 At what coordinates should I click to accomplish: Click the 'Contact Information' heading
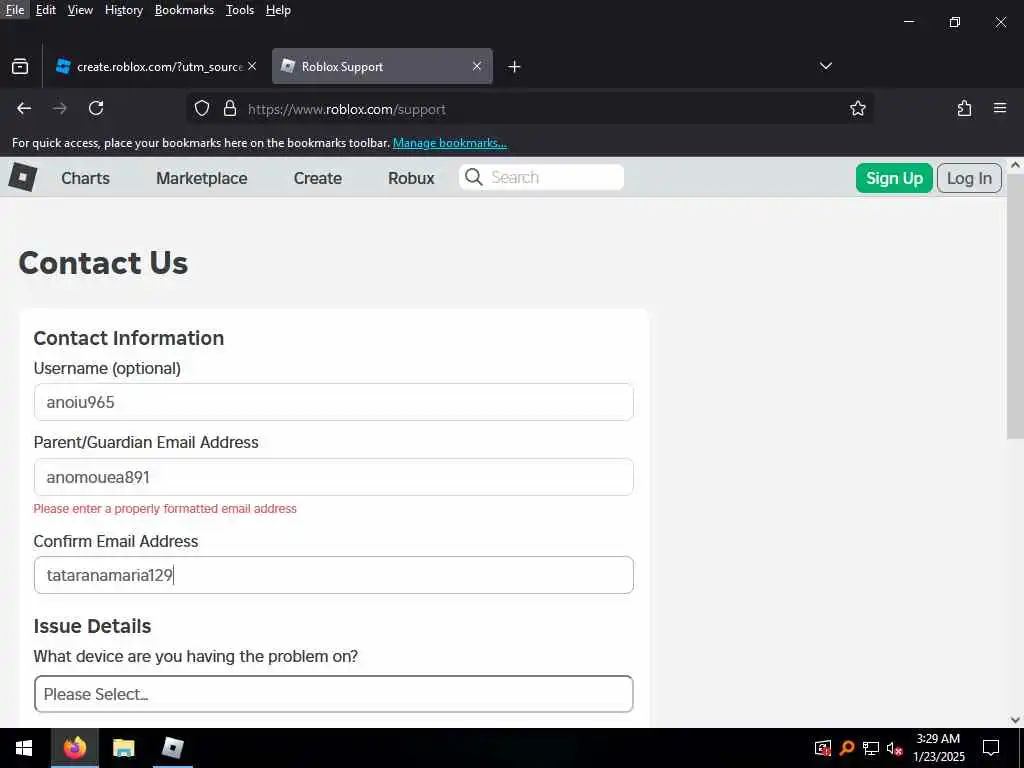tap(129, 338)
